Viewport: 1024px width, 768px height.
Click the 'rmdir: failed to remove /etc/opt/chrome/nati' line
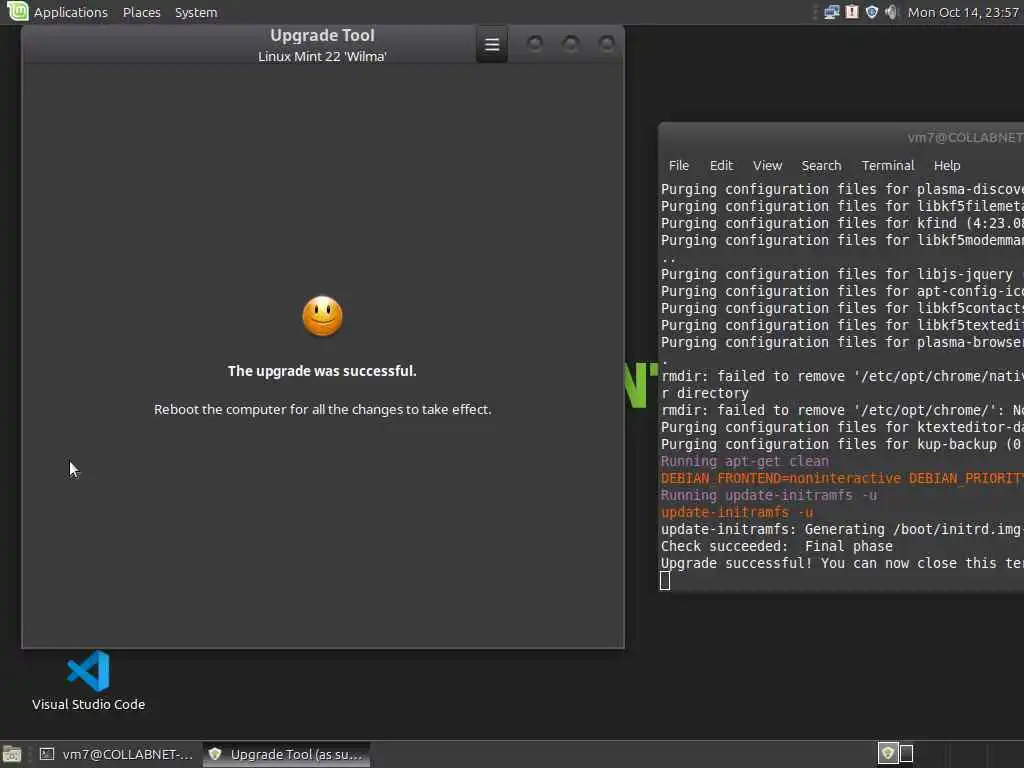[x=842, y=376]
